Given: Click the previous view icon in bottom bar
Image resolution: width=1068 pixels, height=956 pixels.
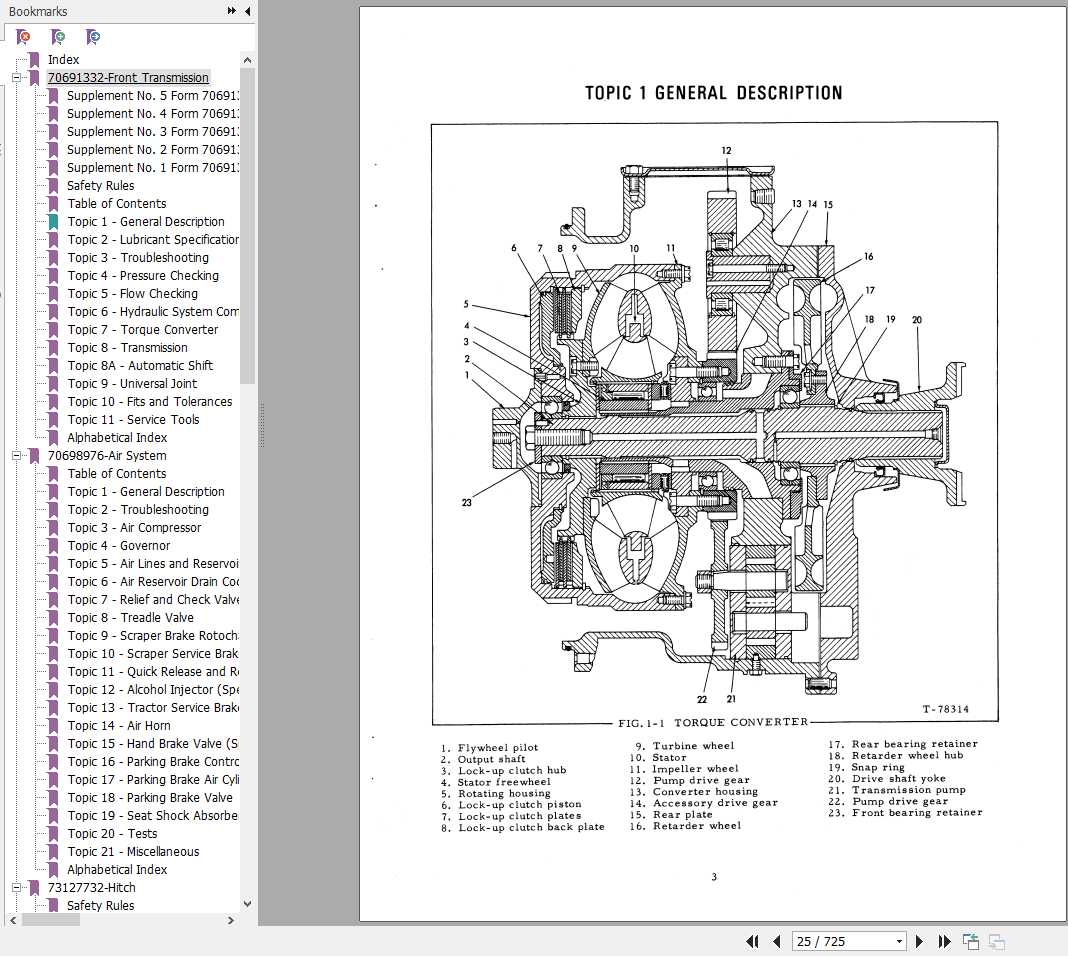Looking at the screenshot, I should 970,941.
